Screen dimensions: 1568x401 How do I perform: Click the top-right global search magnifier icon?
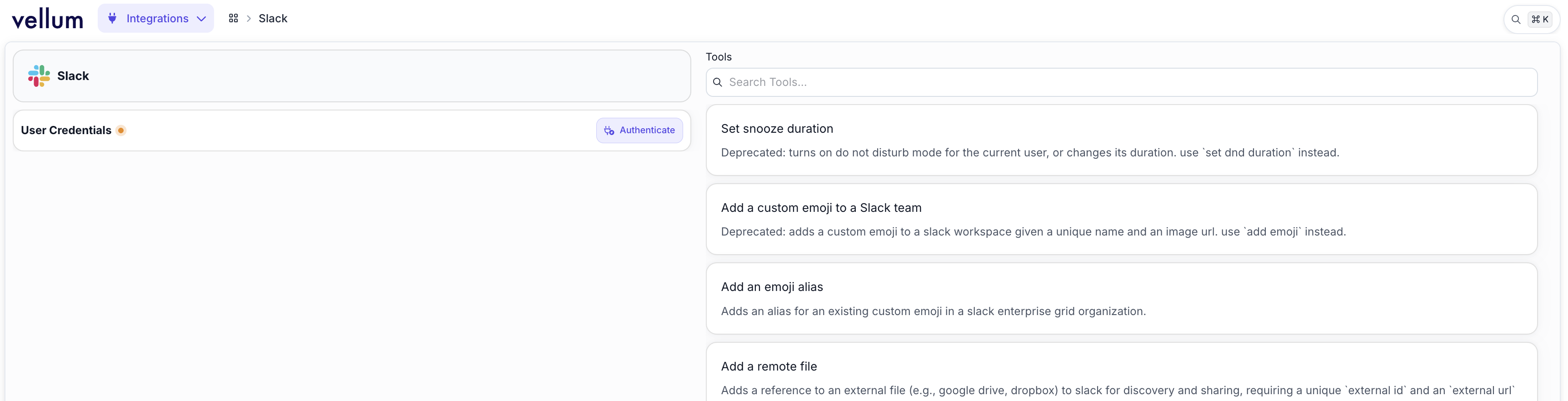tap(1516, 20)
